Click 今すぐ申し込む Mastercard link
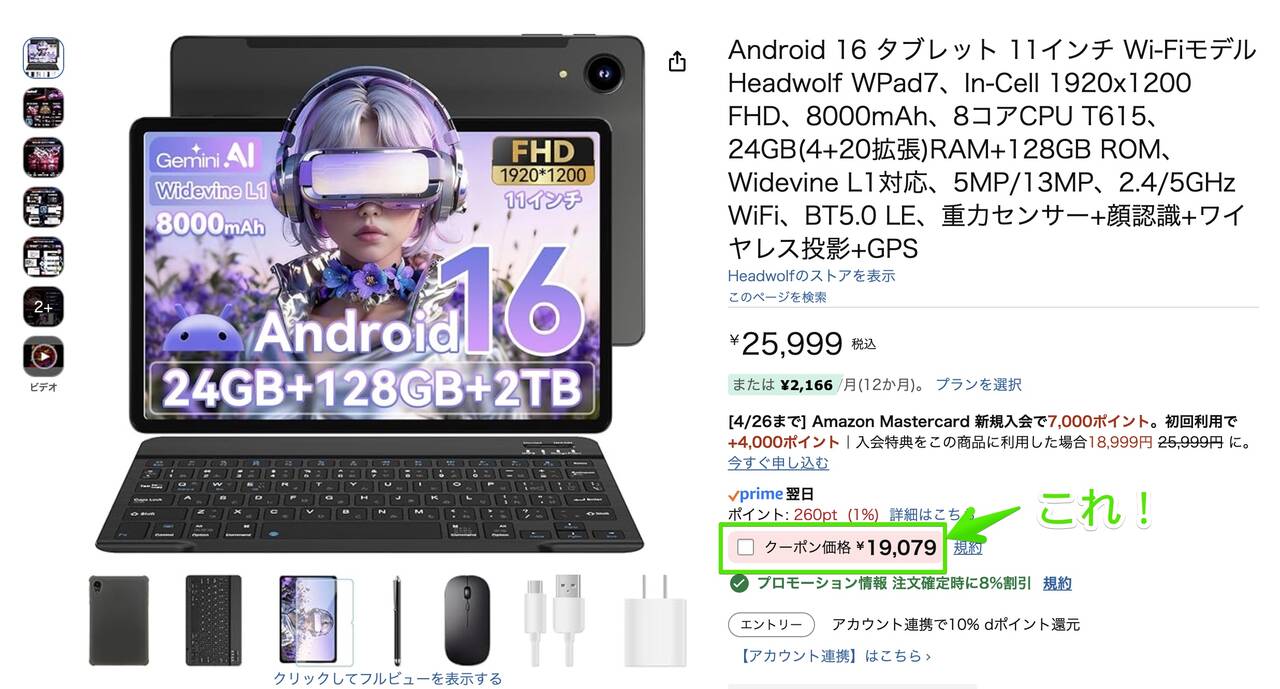Image resolution: width=1280 pixels, height=689 pixels. (x=778, y=463)
